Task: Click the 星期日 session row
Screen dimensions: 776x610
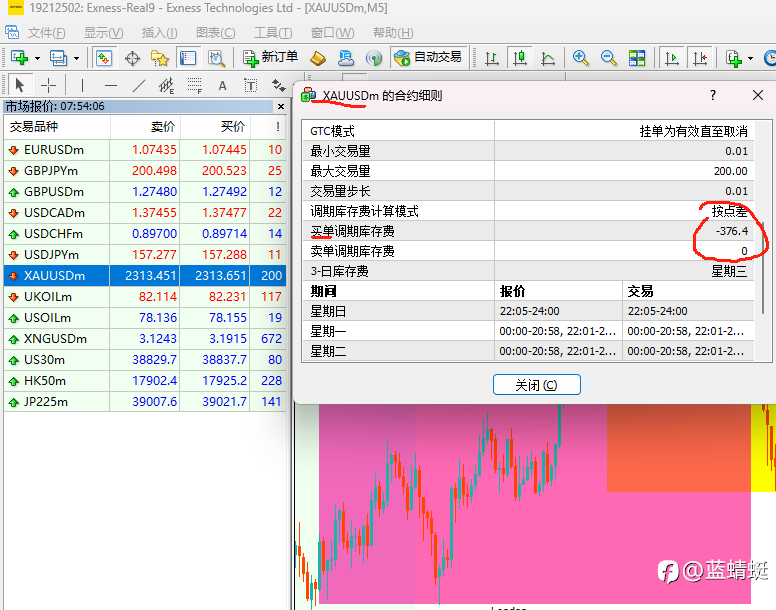Action: (x=529, y=311)
